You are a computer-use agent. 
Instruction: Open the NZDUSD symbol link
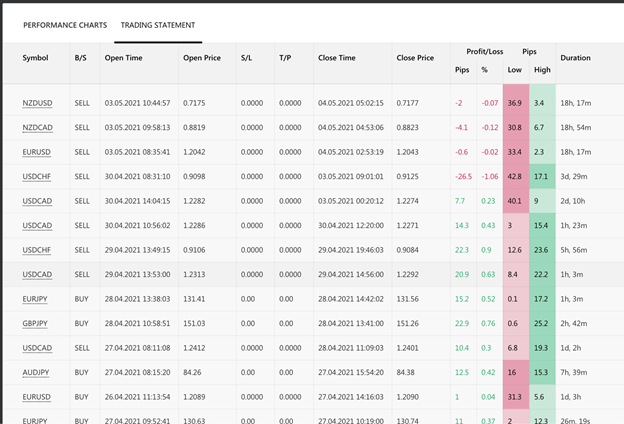pos(39,103)
